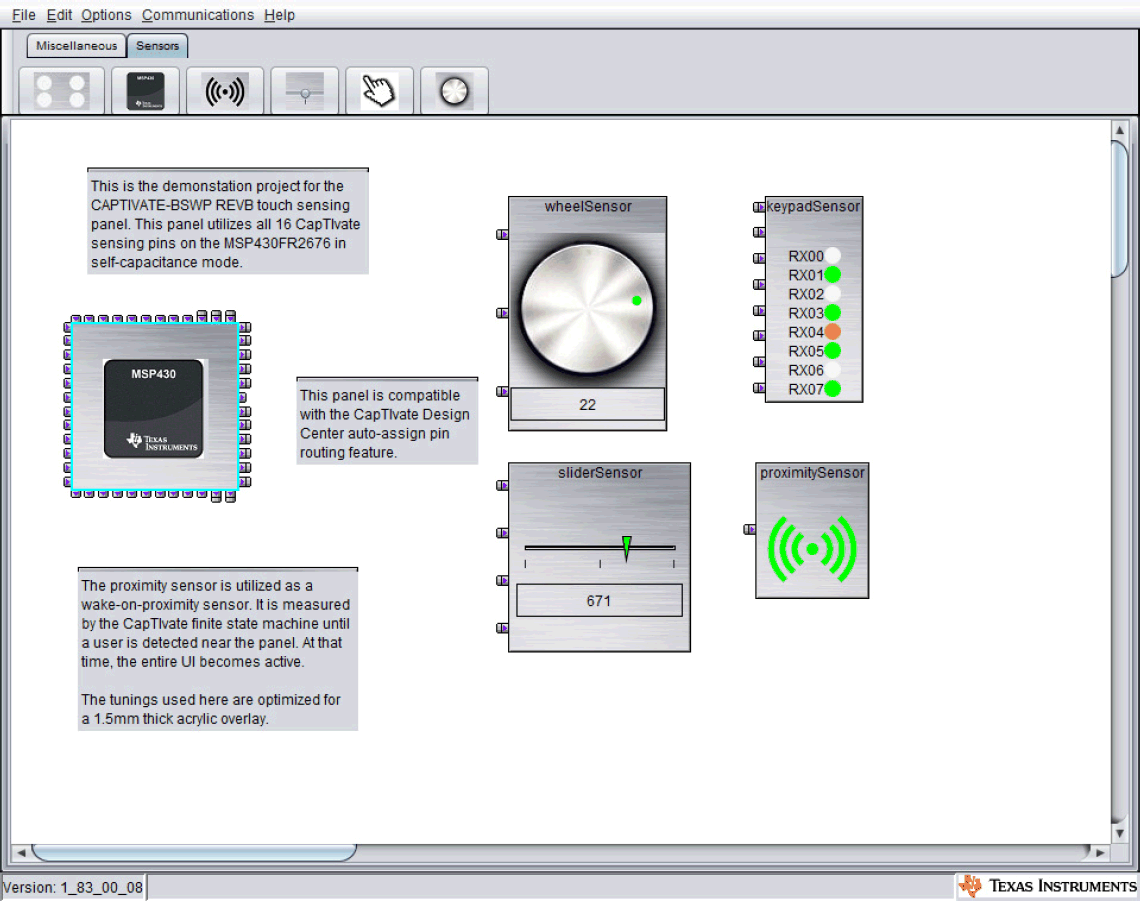Image resolution: width=1140 pixels, height=901 pixels.
Task: Open the File menu
Action: click(x=23, y=15)
